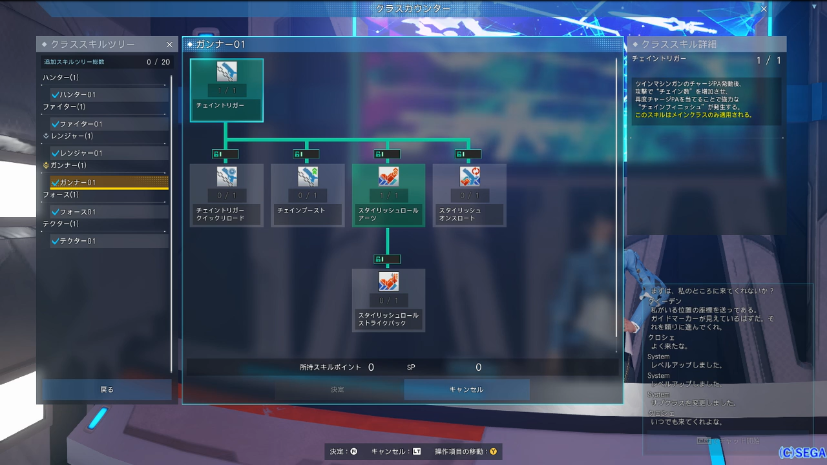Click the 決定 confirm button

point(338,390)
